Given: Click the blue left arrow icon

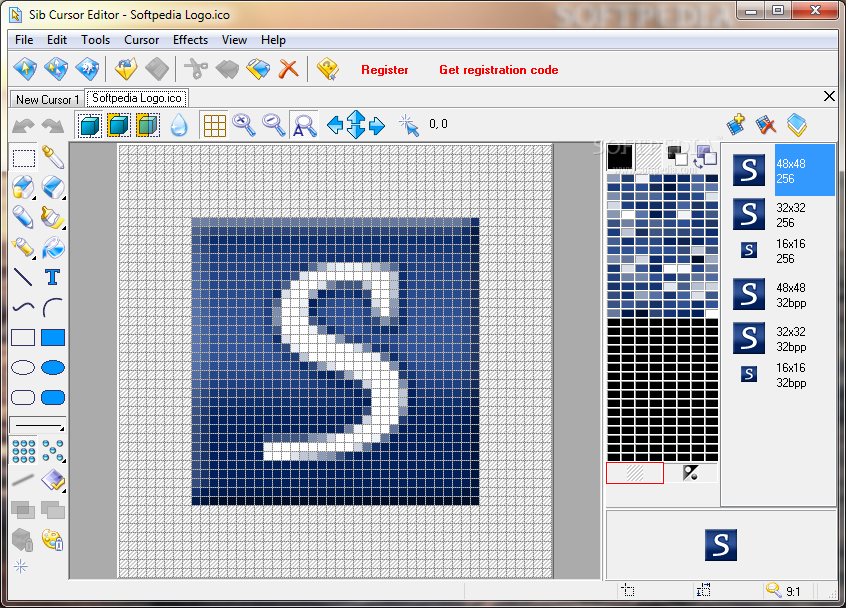Looking at the screenshot, I should point(335,125).
